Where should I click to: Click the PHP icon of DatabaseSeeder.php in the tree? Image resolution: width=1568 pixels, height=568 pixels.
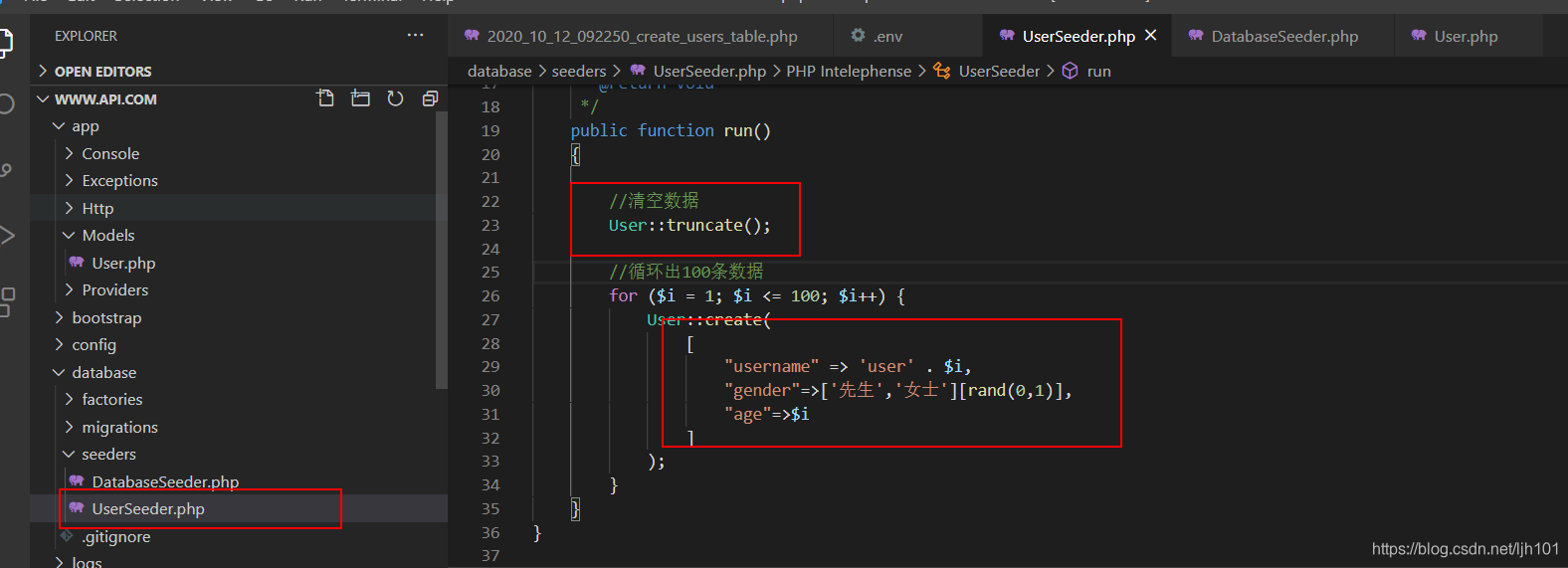pyautogui.click(x=77, y=481)
